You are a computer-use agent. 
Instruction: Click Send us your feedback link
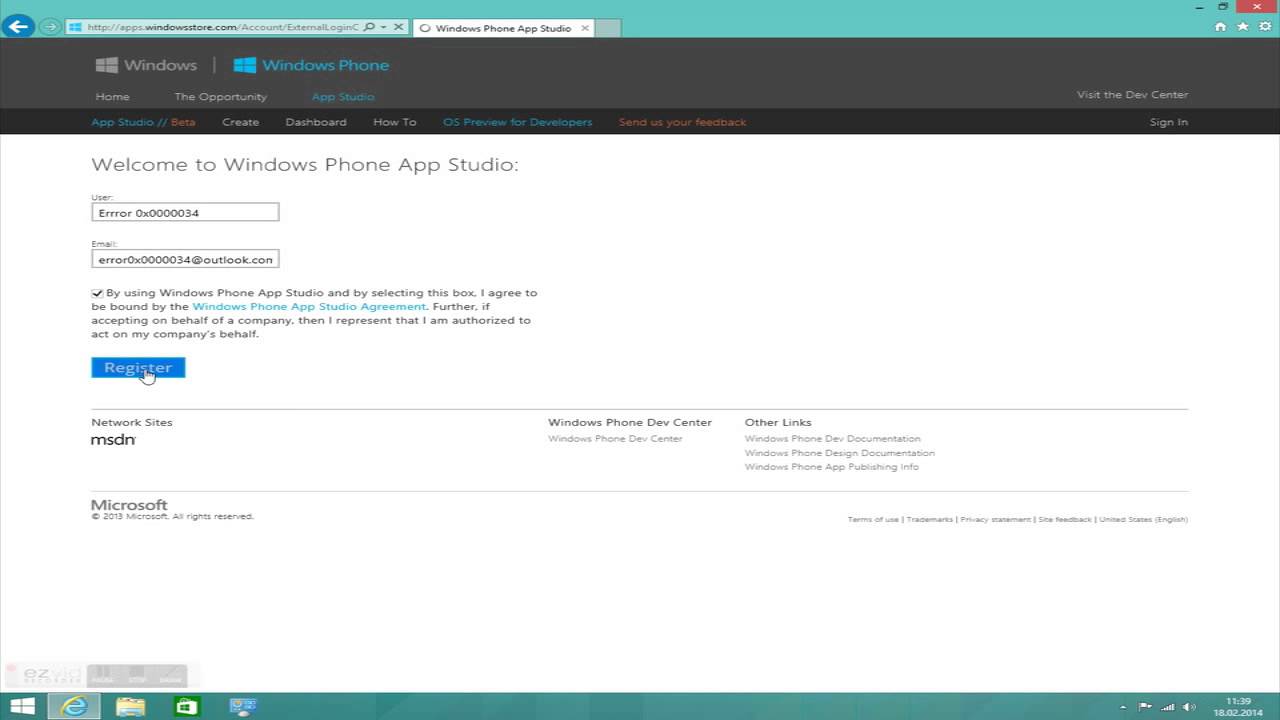pos(682,122)
